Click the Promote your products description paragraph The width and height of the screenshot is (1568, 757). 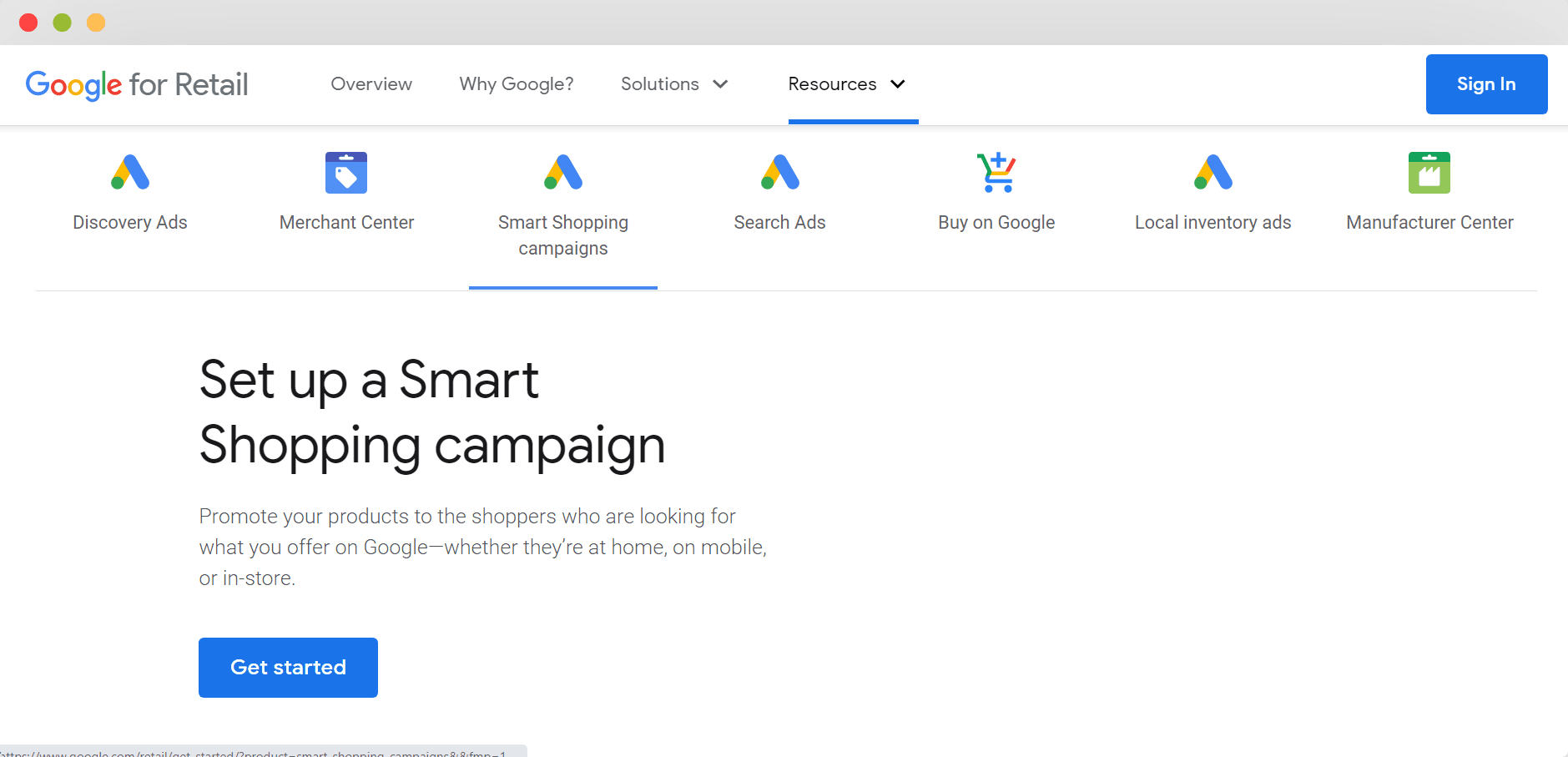(x=482, y=548)
